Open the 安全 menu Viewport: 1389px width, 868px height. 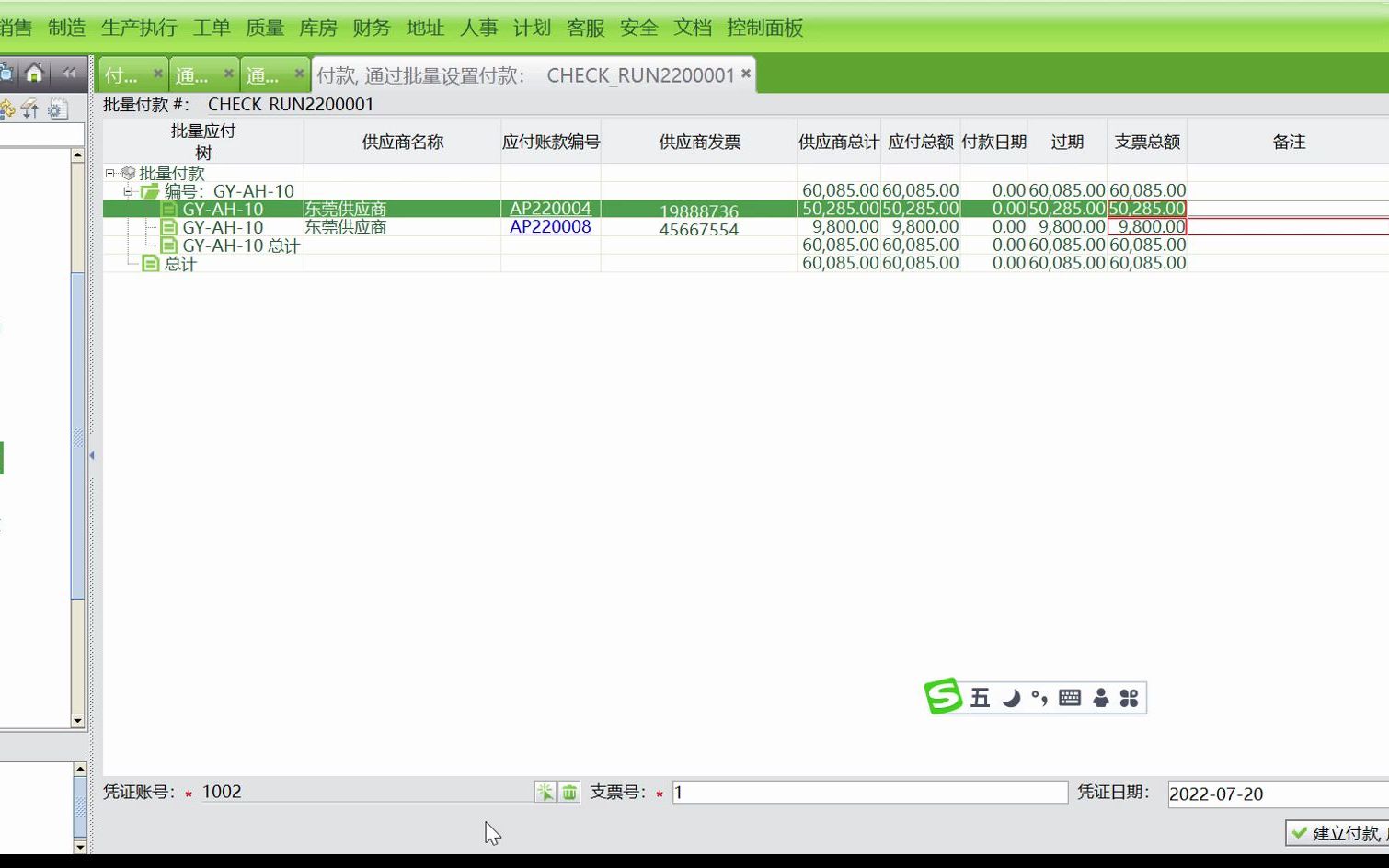[x=639, y=28]
